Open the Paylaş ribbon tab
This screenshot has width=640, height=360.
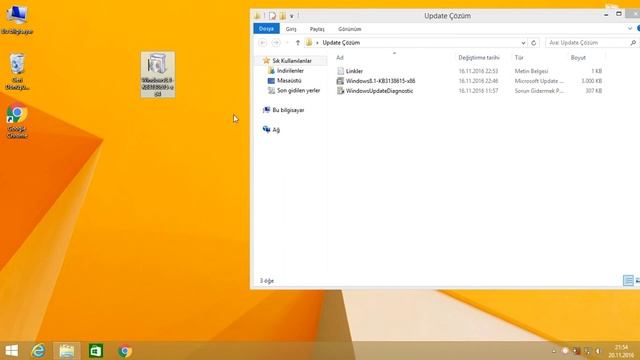tap(317, 29)
